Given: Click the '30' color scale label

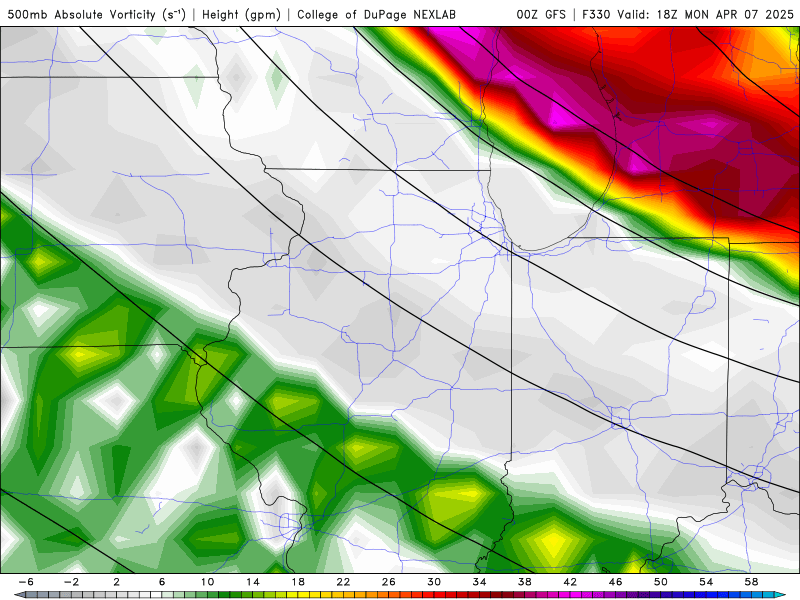Looking at the screenshot, I should (434, 582).
